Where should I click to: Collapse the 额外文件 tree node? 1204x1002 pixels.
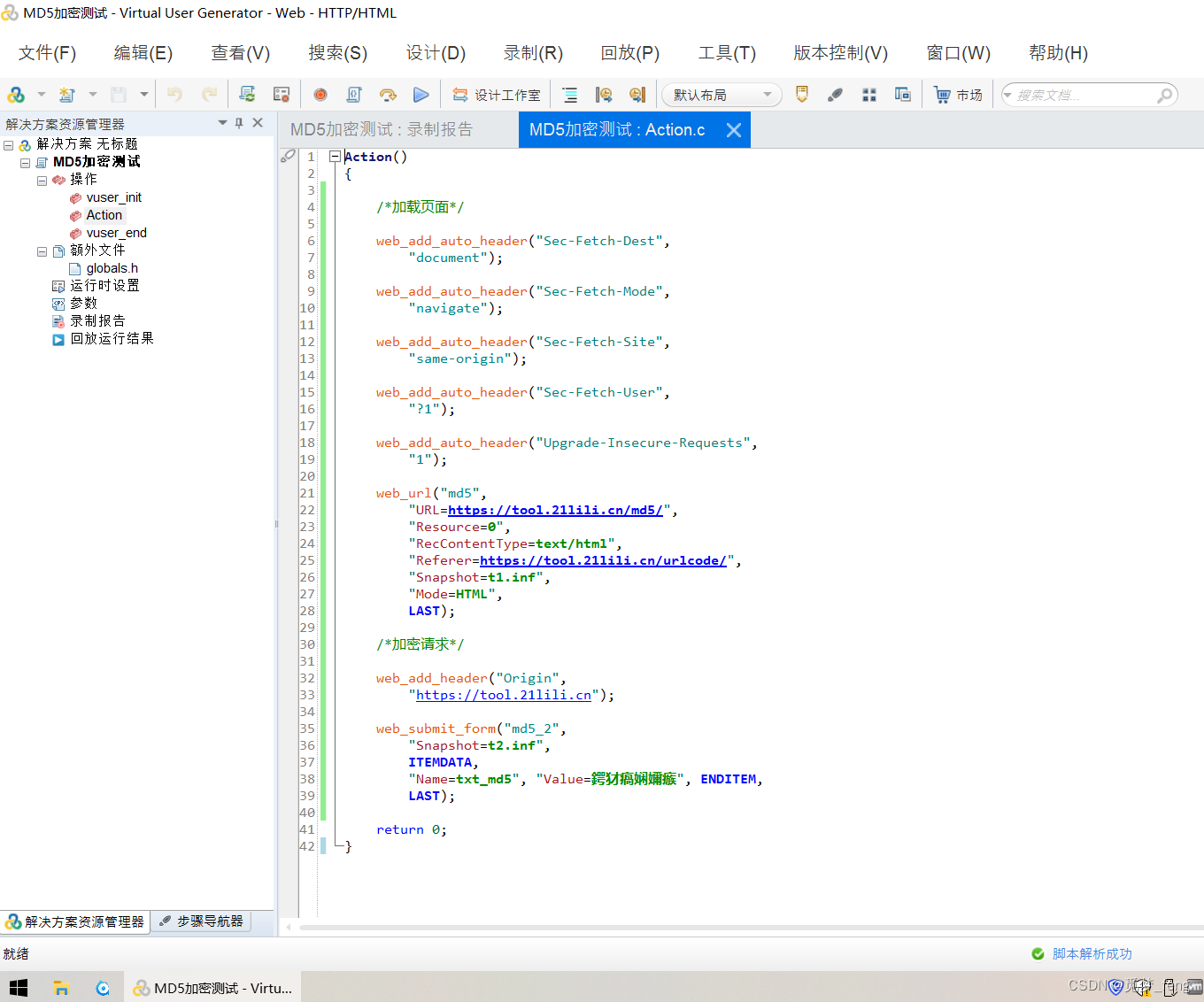(x=42, y=251)
